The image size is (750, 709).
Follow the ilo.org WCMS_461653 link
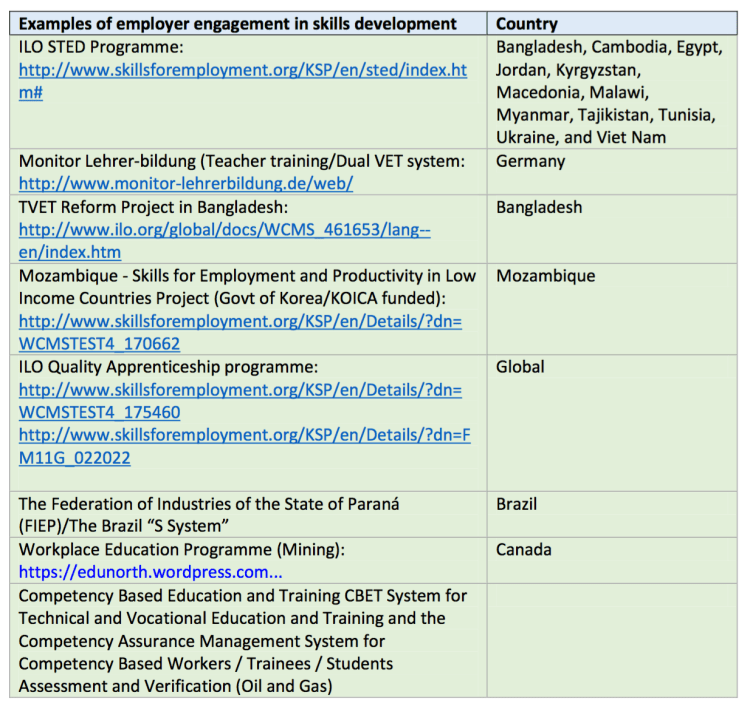224,230
